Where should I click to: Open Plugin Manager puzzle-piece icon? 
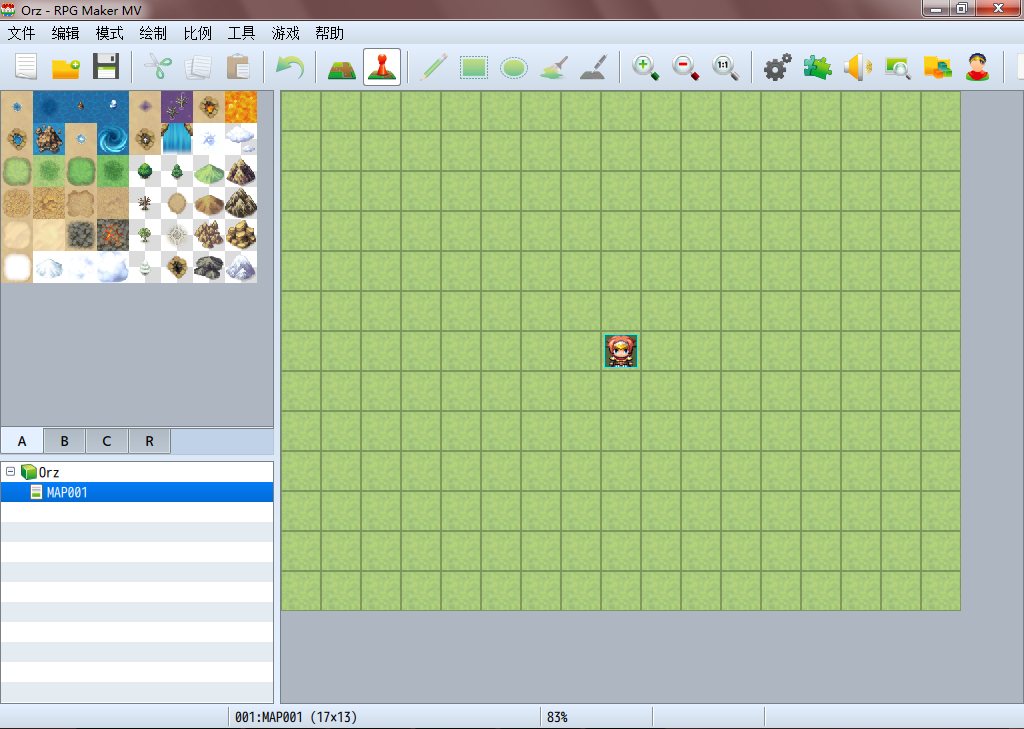[818, 67]
